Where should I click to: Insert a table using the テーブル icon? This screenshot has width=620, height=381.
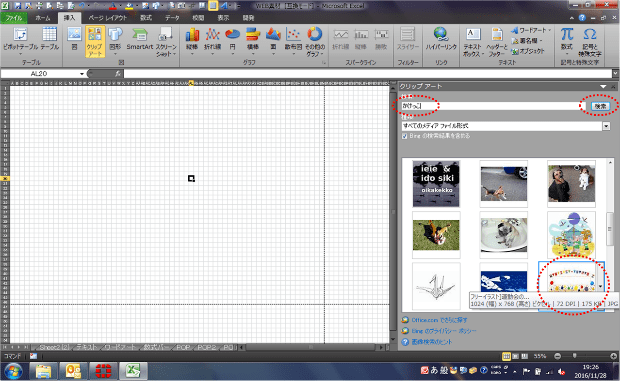(x=49, y=40)
